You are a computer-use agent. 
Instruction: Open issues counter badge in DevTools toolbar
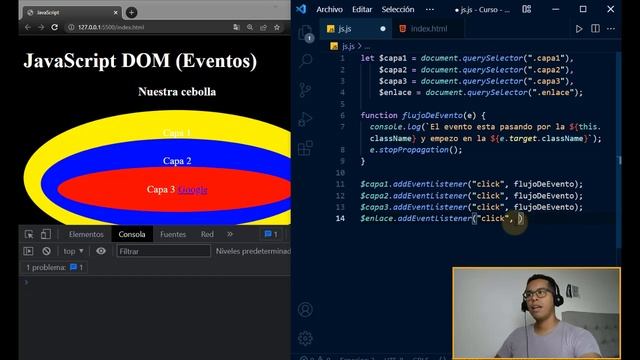[271, 234]
